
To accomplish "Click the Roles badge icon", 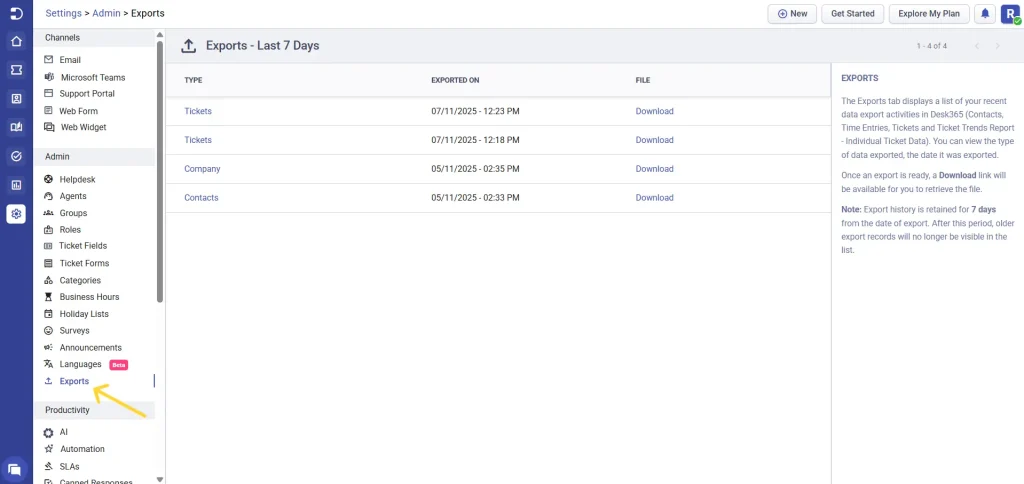I will [x=48, y=229].
